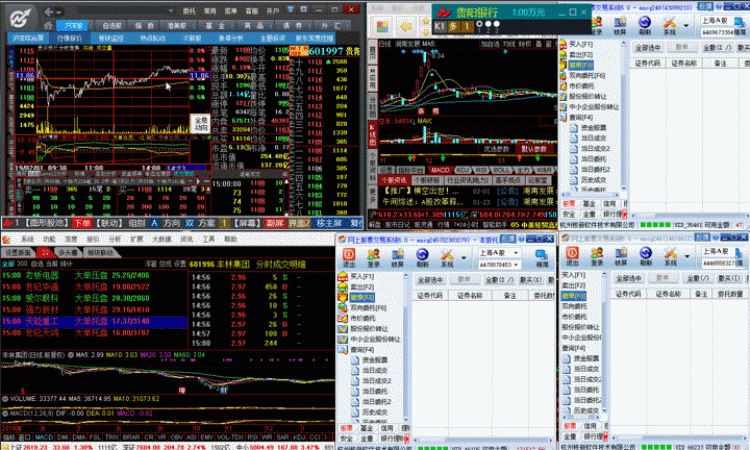750x450 pixels.
Task: Click 移主屏 button on bottom toolbar
Action: pos(330,223)
